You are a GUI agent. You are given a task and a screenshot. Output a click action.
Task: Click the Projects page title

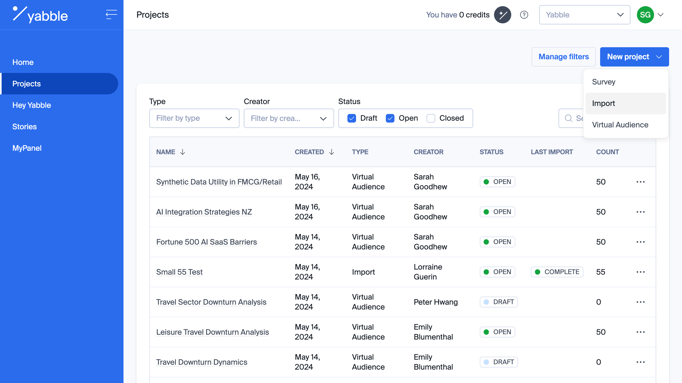point(153,15)
